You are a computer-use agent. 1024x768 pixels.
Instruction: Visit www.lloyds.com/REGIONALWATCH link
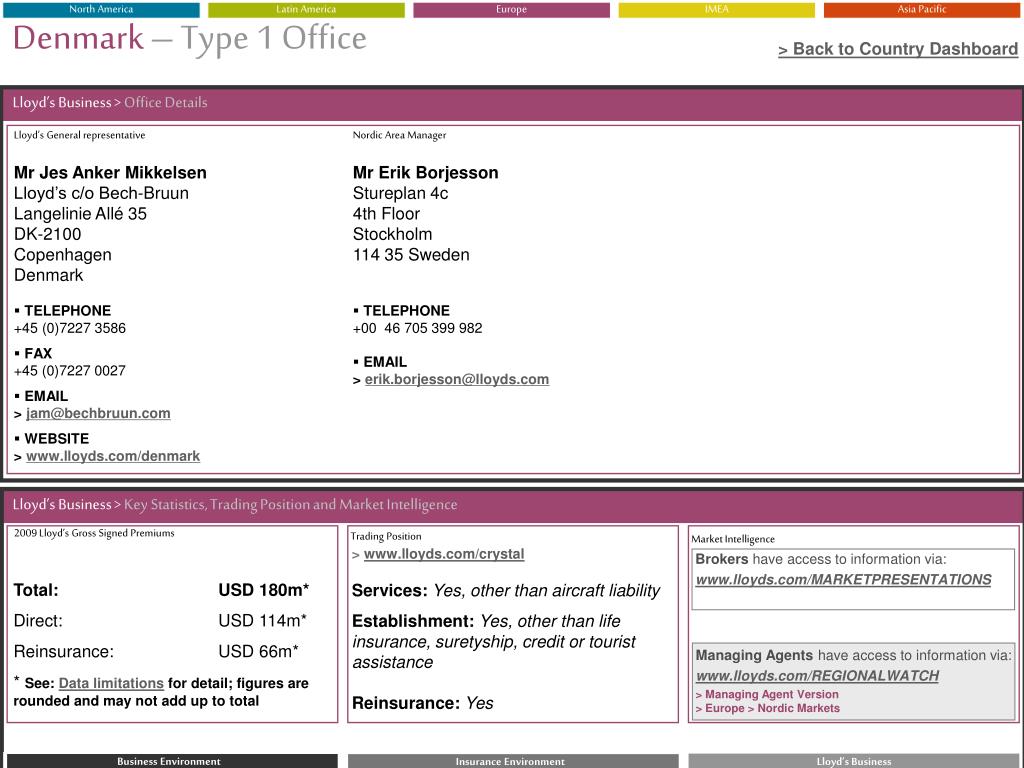click(x=817, y=676)
